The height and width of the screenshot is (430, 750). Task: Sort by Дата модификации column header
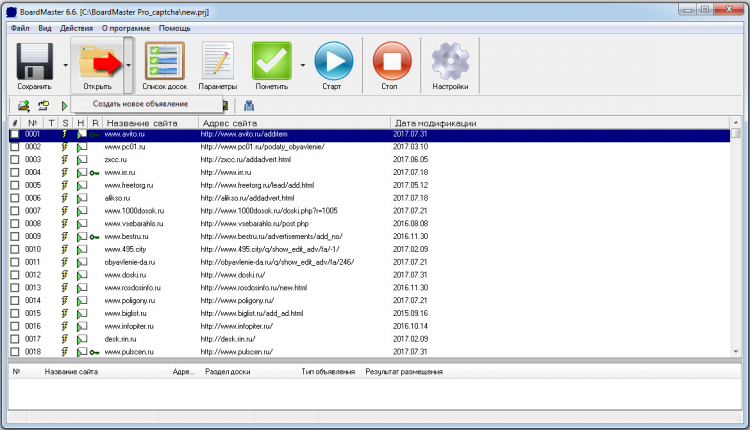pos(561,123)
